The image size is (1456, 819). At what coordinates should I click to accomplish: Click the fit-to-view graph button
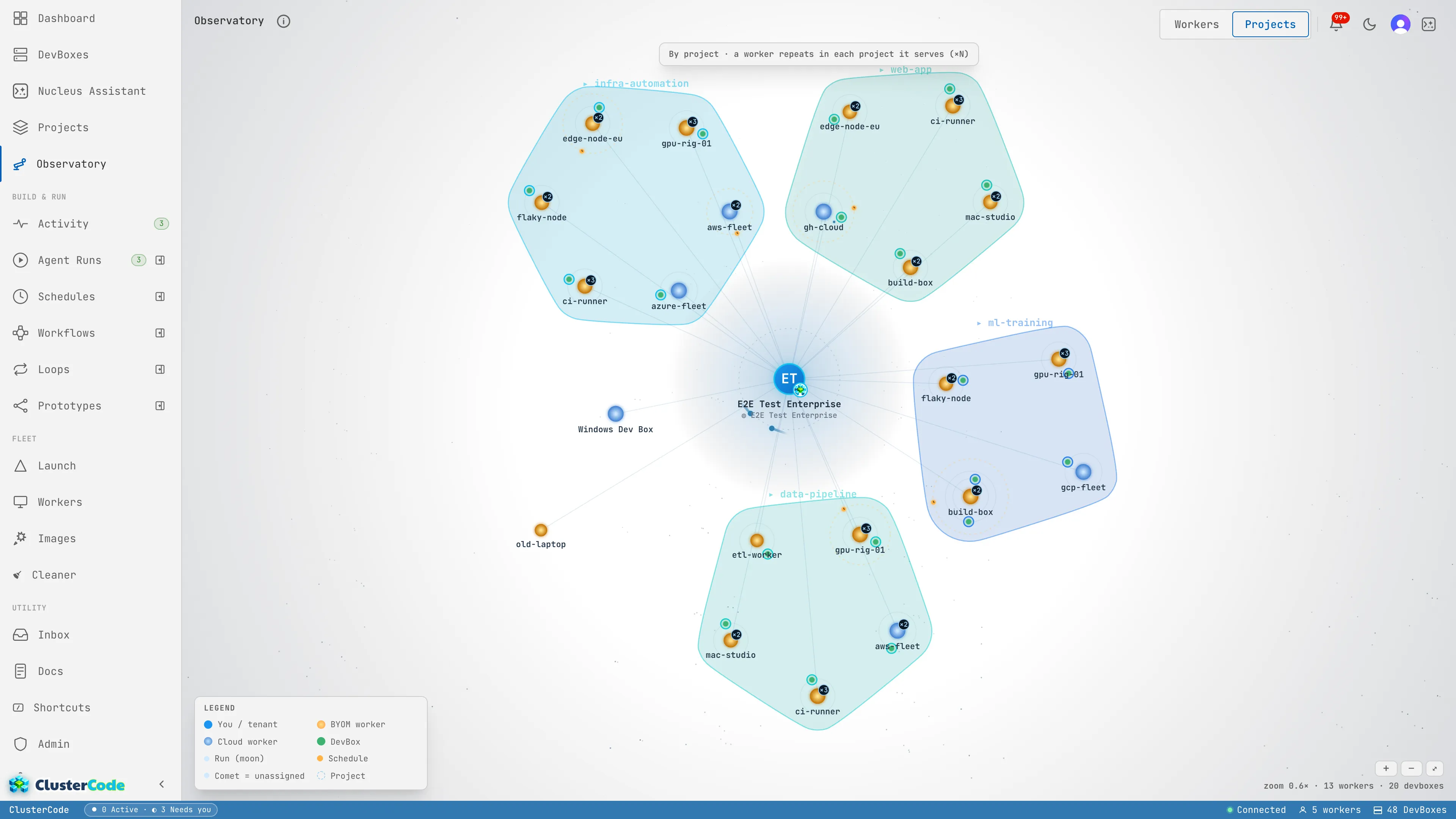[1434, 768]
